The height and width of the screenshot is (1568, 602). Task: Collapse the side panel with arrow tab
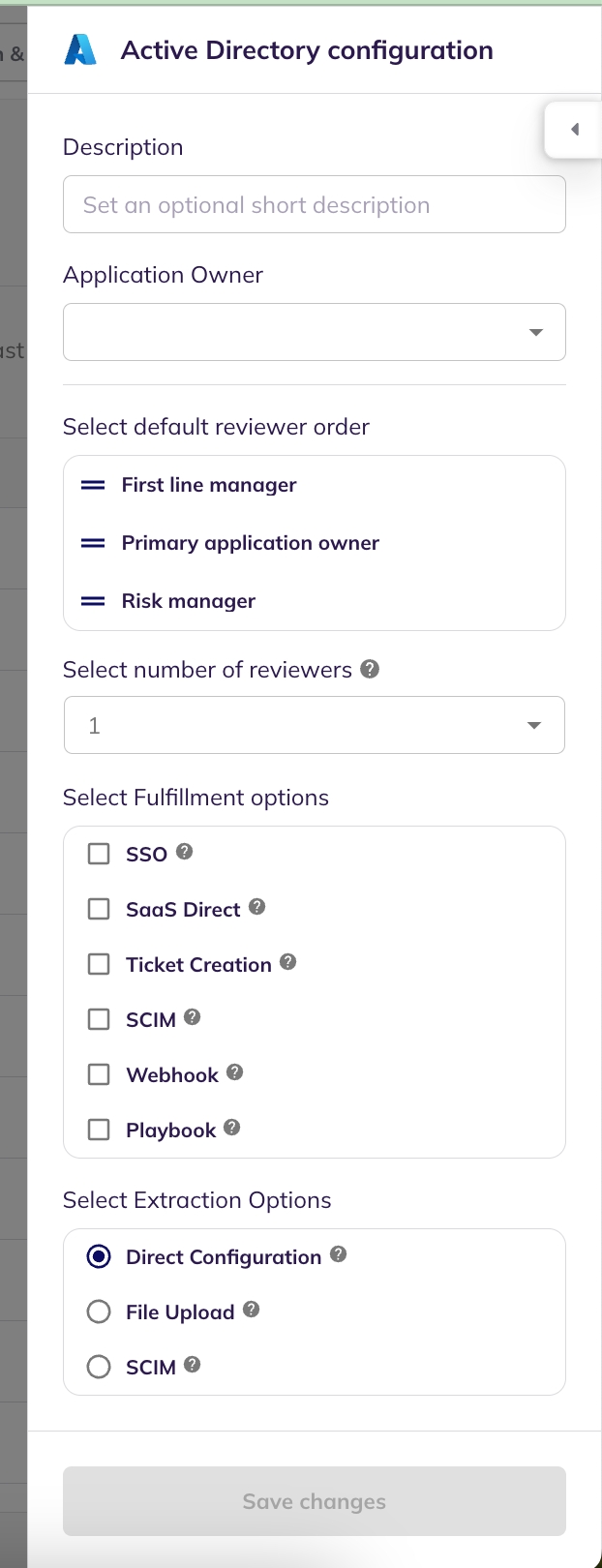click(x=574, y=130)
